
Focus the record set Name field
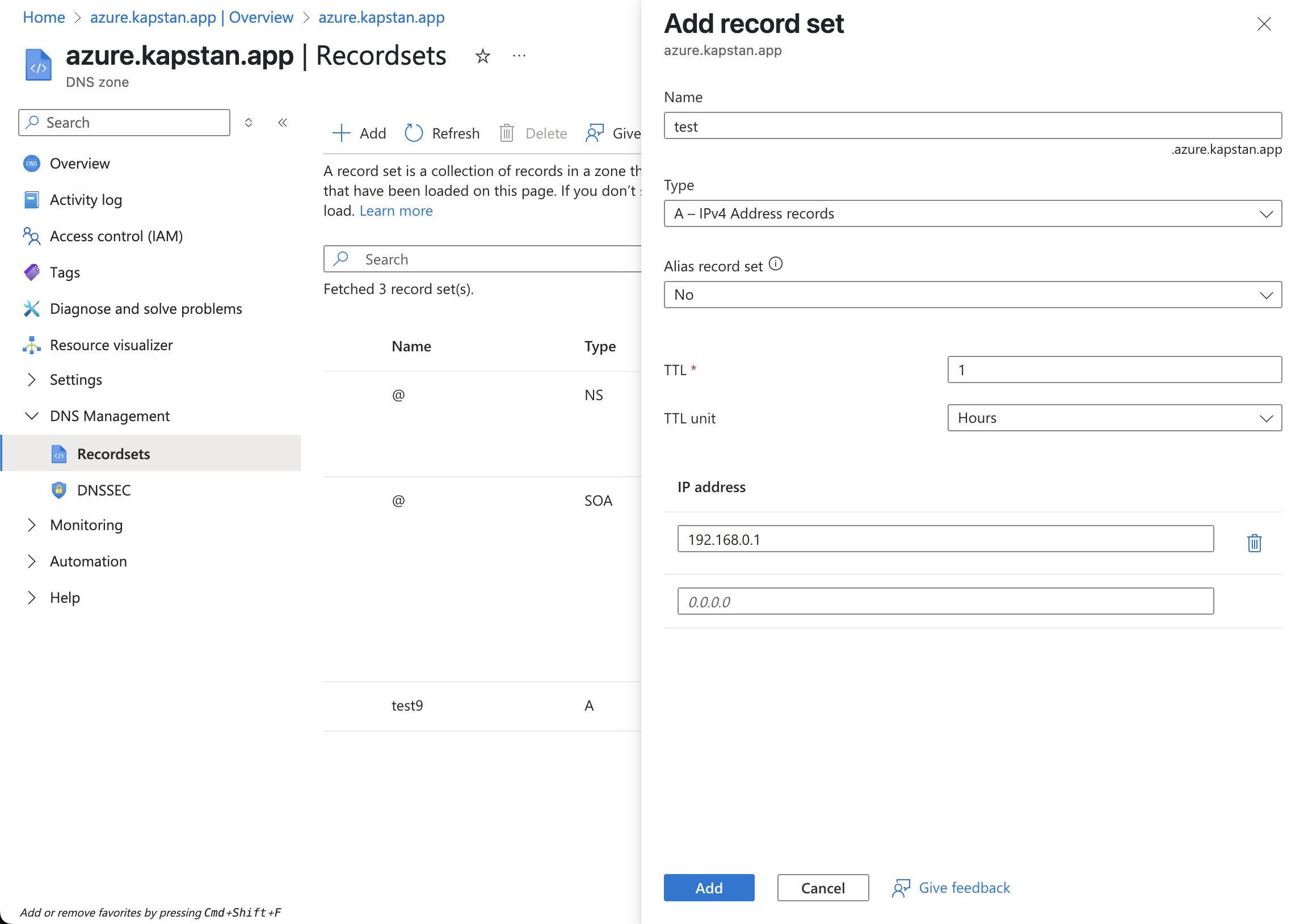(x=973, y=126)
